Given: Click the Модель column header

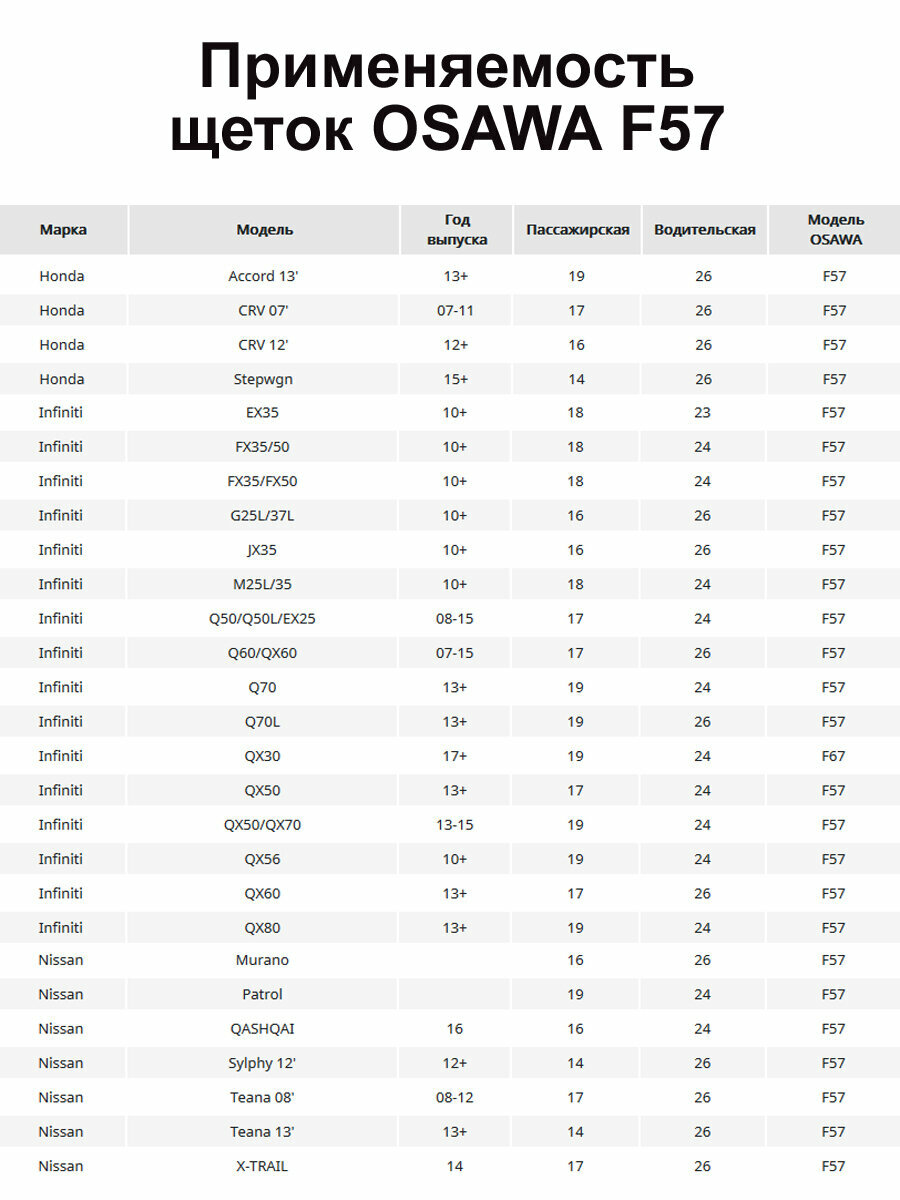Looking at the screenshot, I should click(x=264, y=230).
